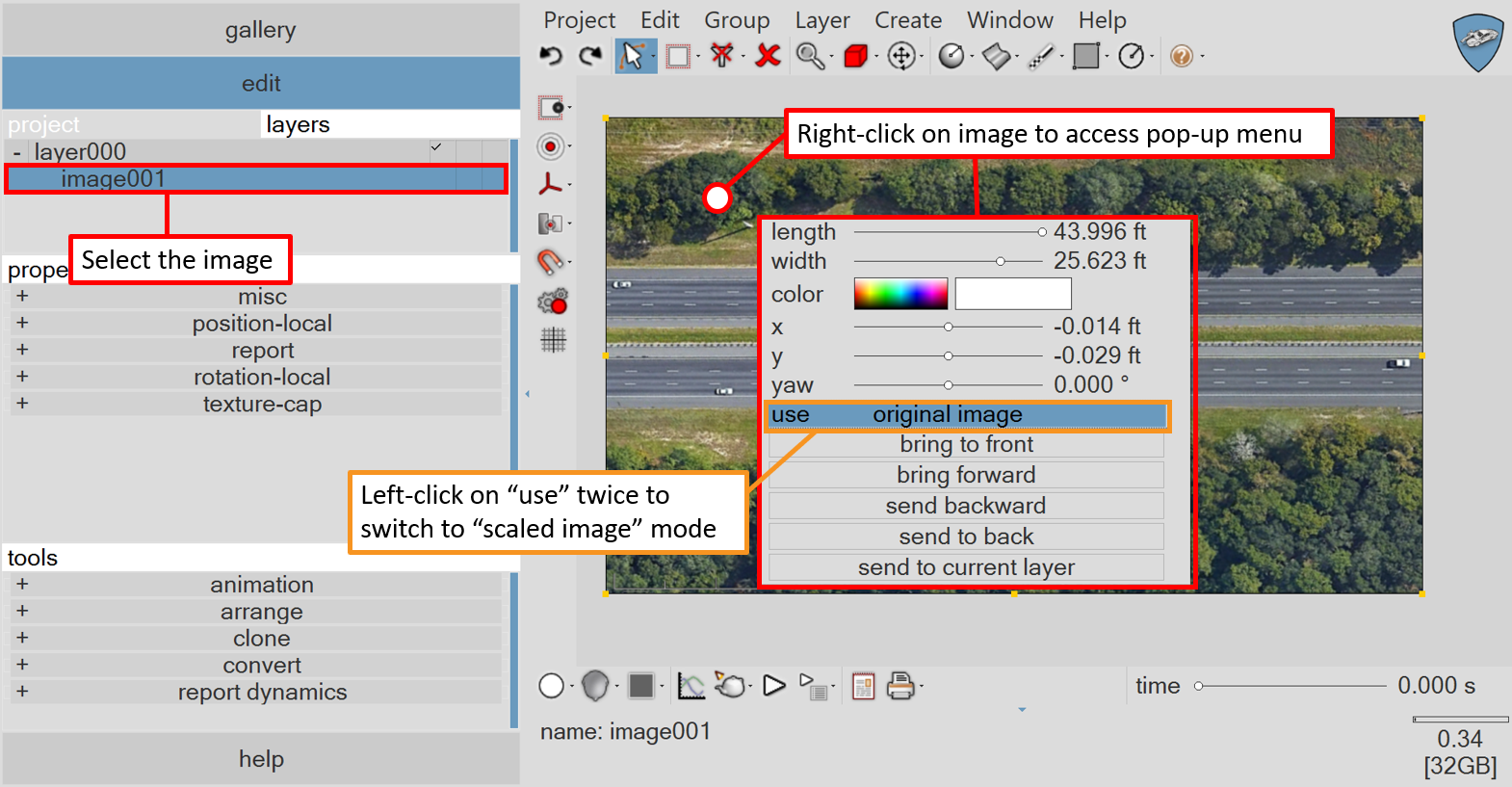Click the redo arrow icon
This screenshot has width=1512, height=787.
590,56
